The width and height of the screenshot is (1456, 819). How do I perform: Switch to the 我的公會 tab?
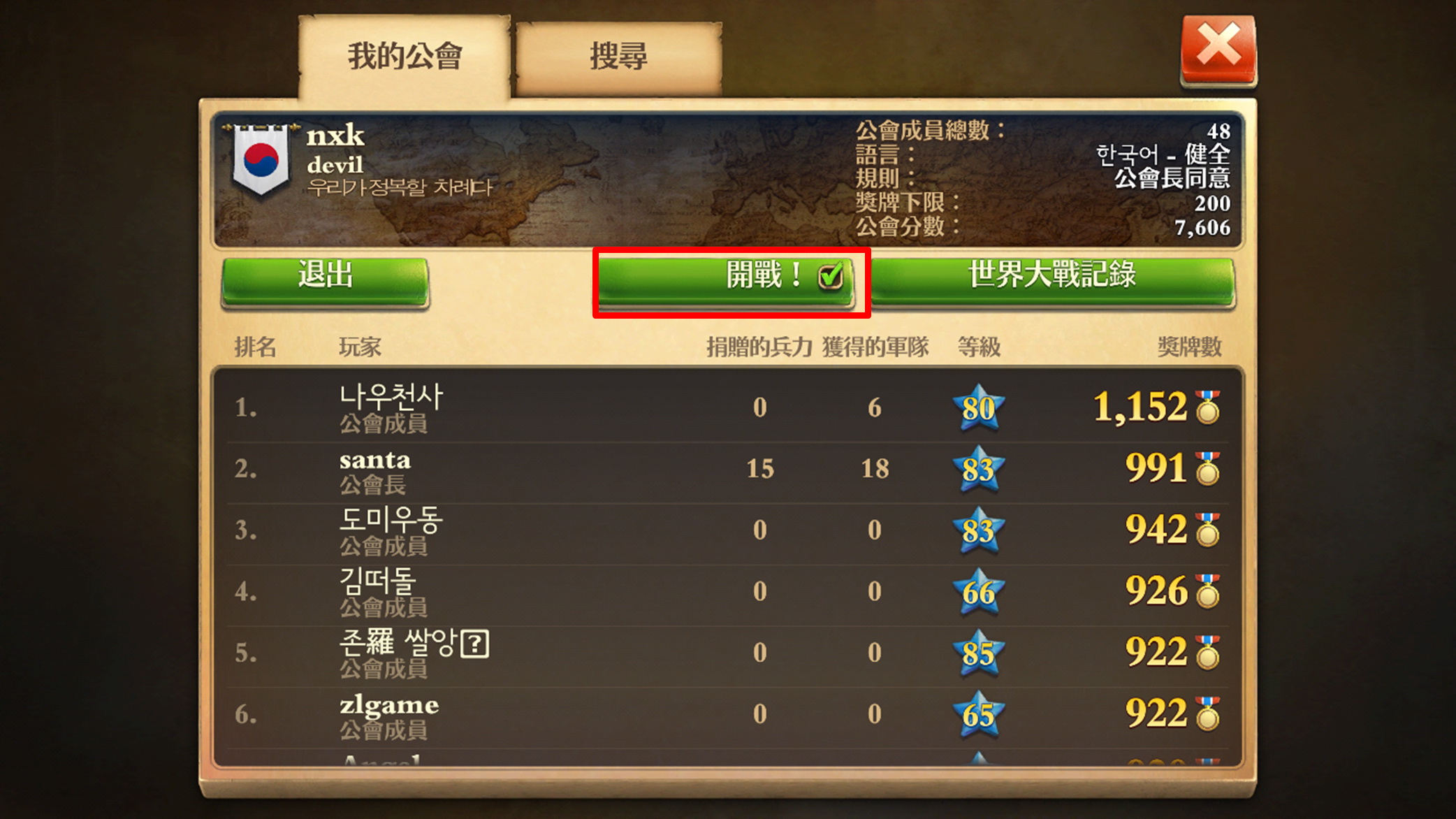coord(405,57)
